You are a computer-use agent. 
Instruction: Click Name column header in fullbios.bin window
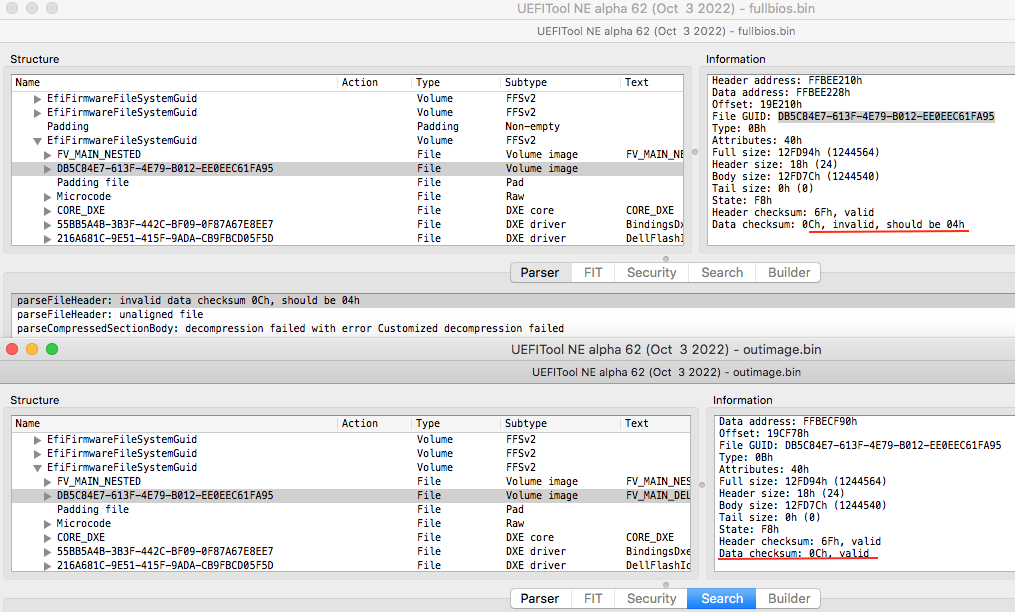[x=175, y=82]
